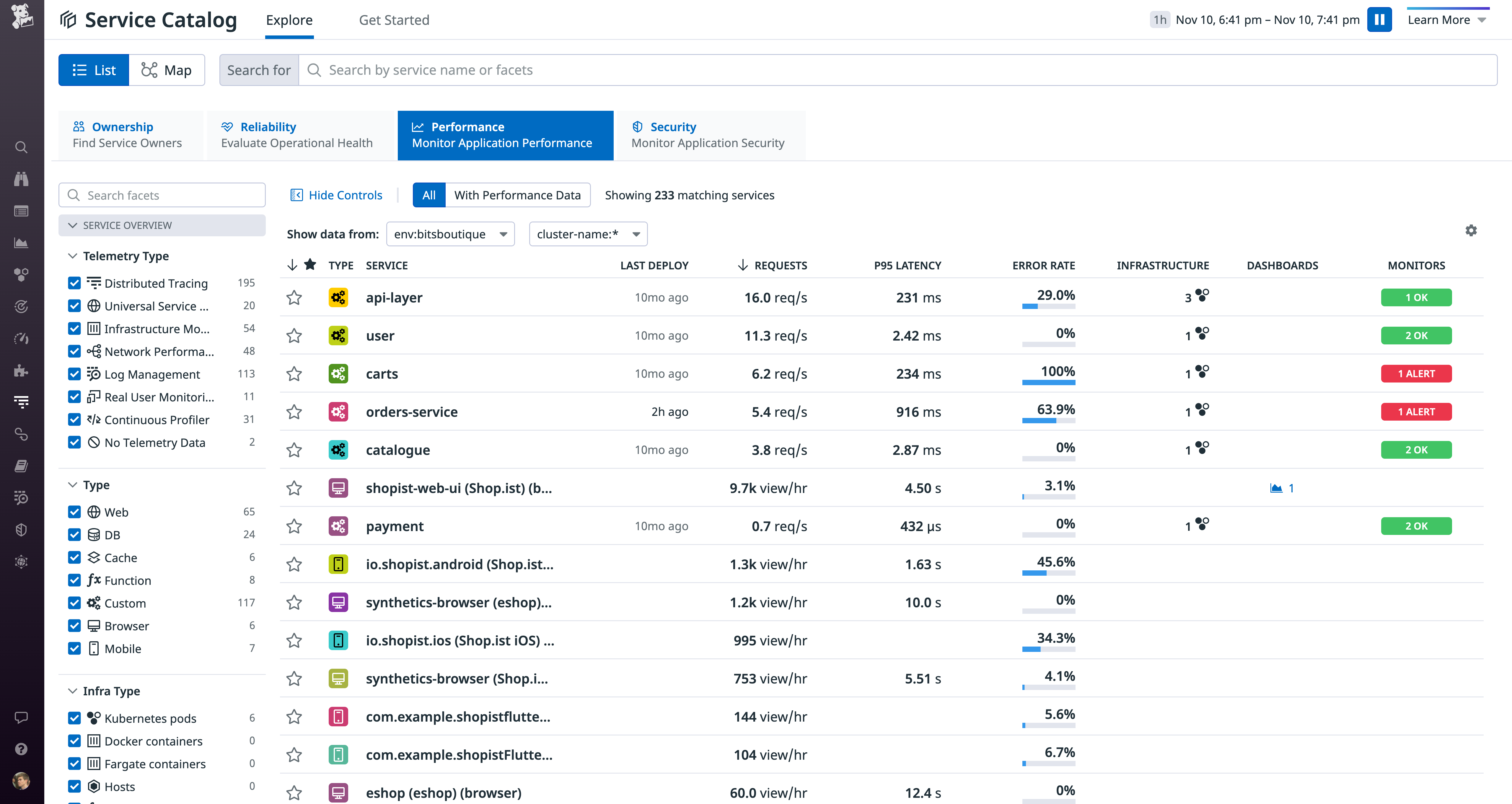The image size is (1512, 804).
Task: Open cluster-name filter dropdown
Action: tap(588, 234)
